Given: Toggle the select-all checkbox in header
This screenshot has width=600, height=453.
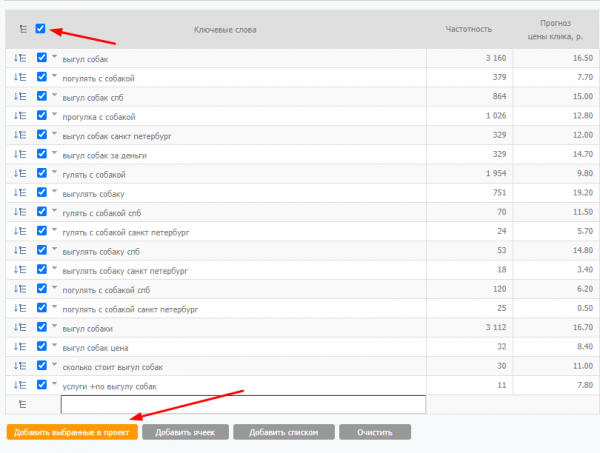Looking at the screenshot, I should click(40, 29).
